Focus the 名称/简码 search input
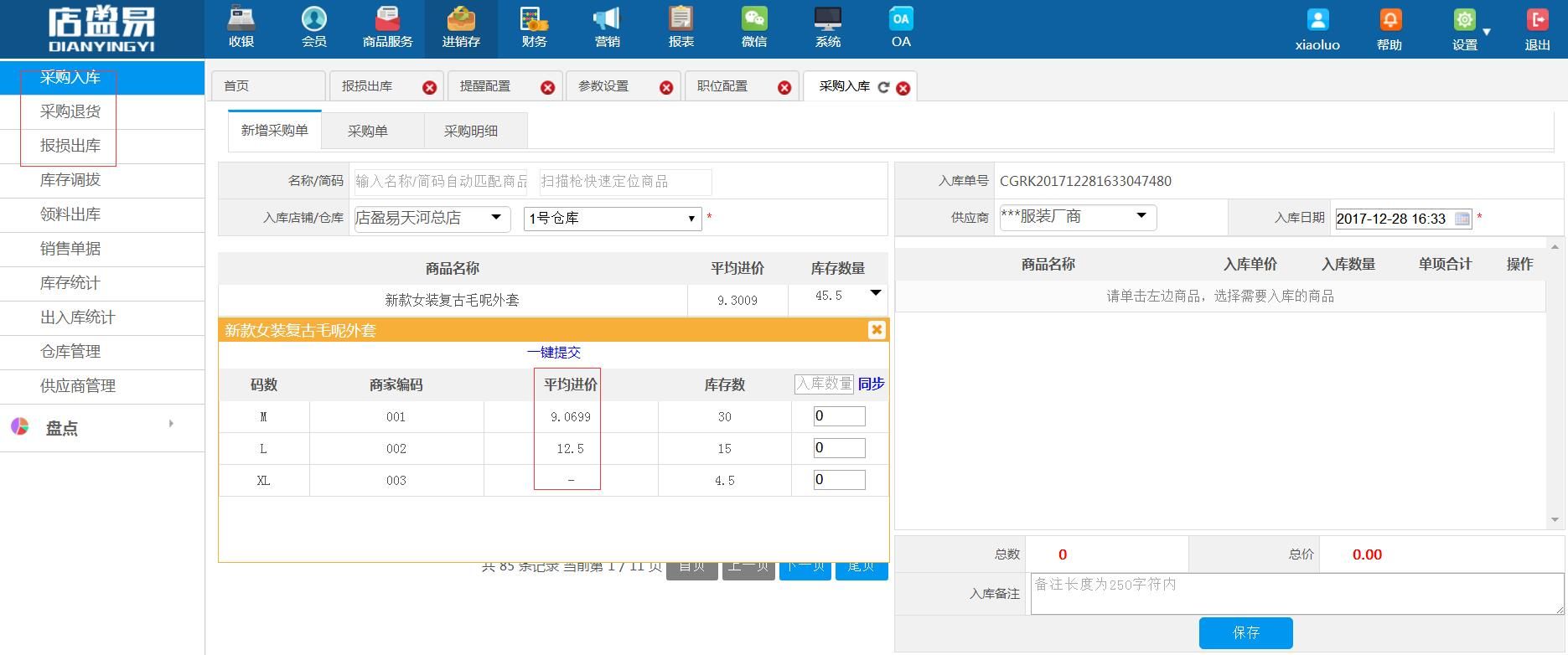This screenshot has width=1568, height=655. click(440, 182)
